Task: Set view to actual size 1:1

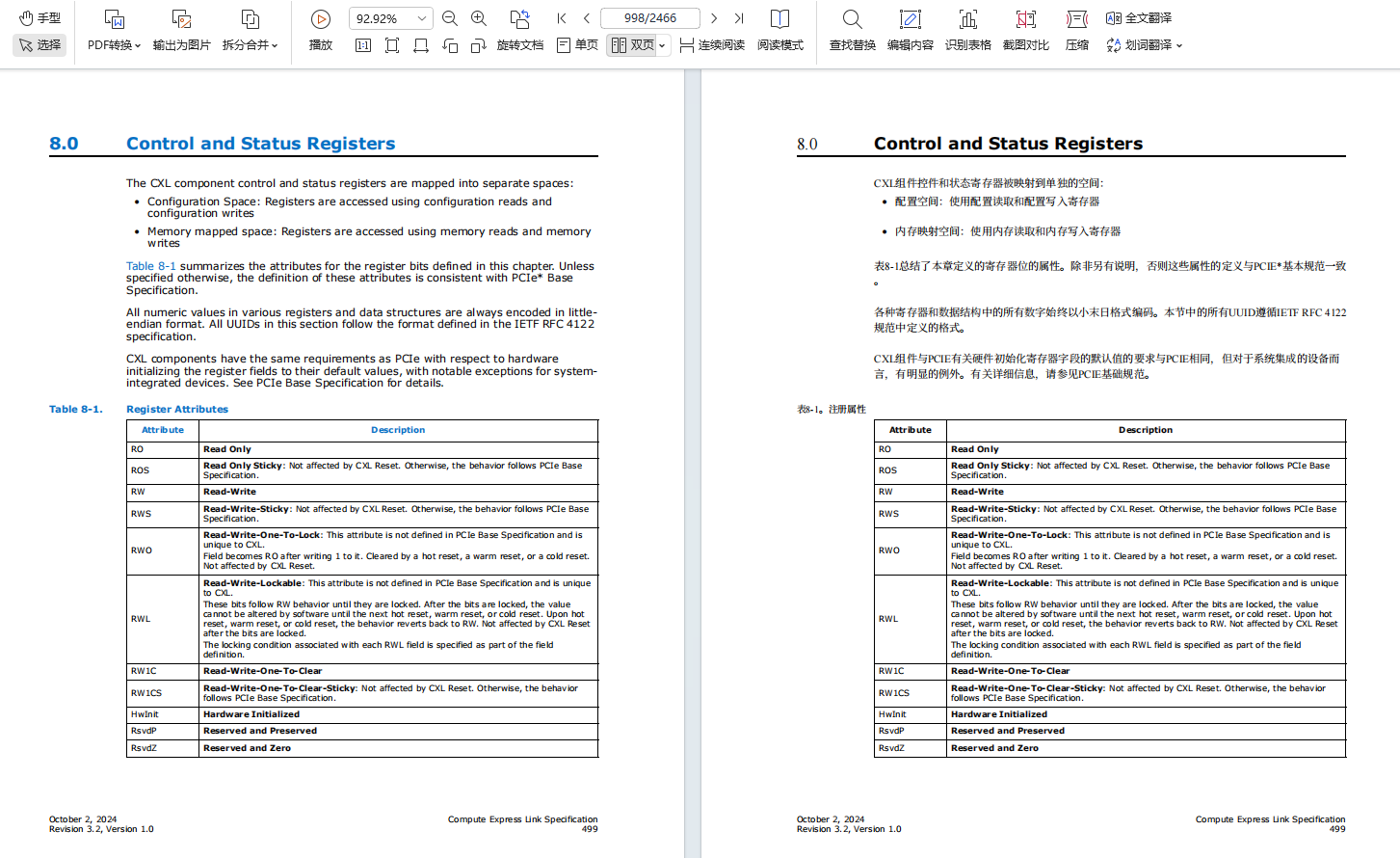Action: pyautogui.click(x=363, y=45)
